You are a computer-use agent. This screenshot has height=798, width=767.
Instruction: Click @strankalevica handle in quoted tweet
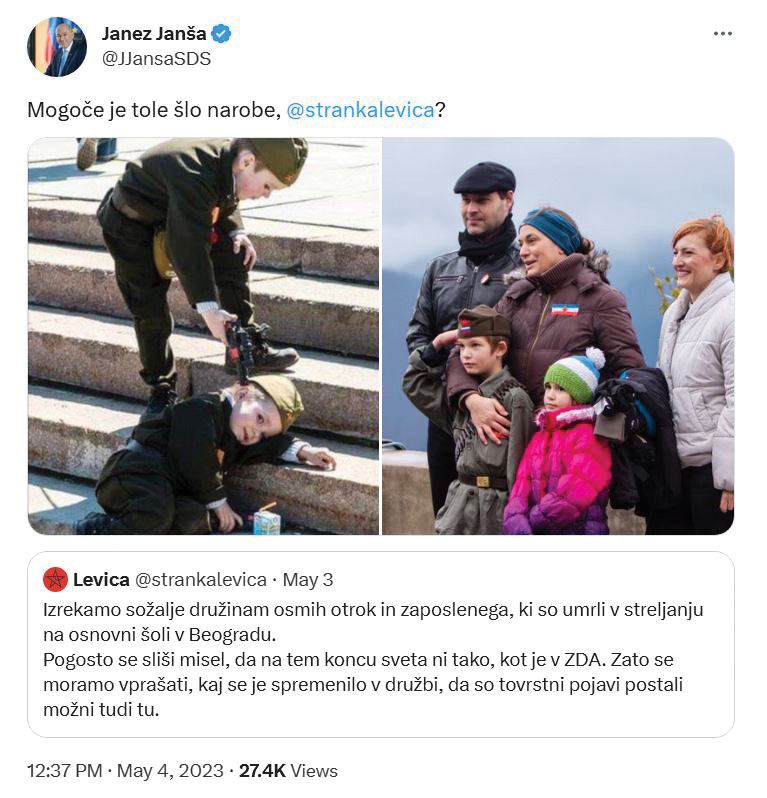(x=201, y=580)
